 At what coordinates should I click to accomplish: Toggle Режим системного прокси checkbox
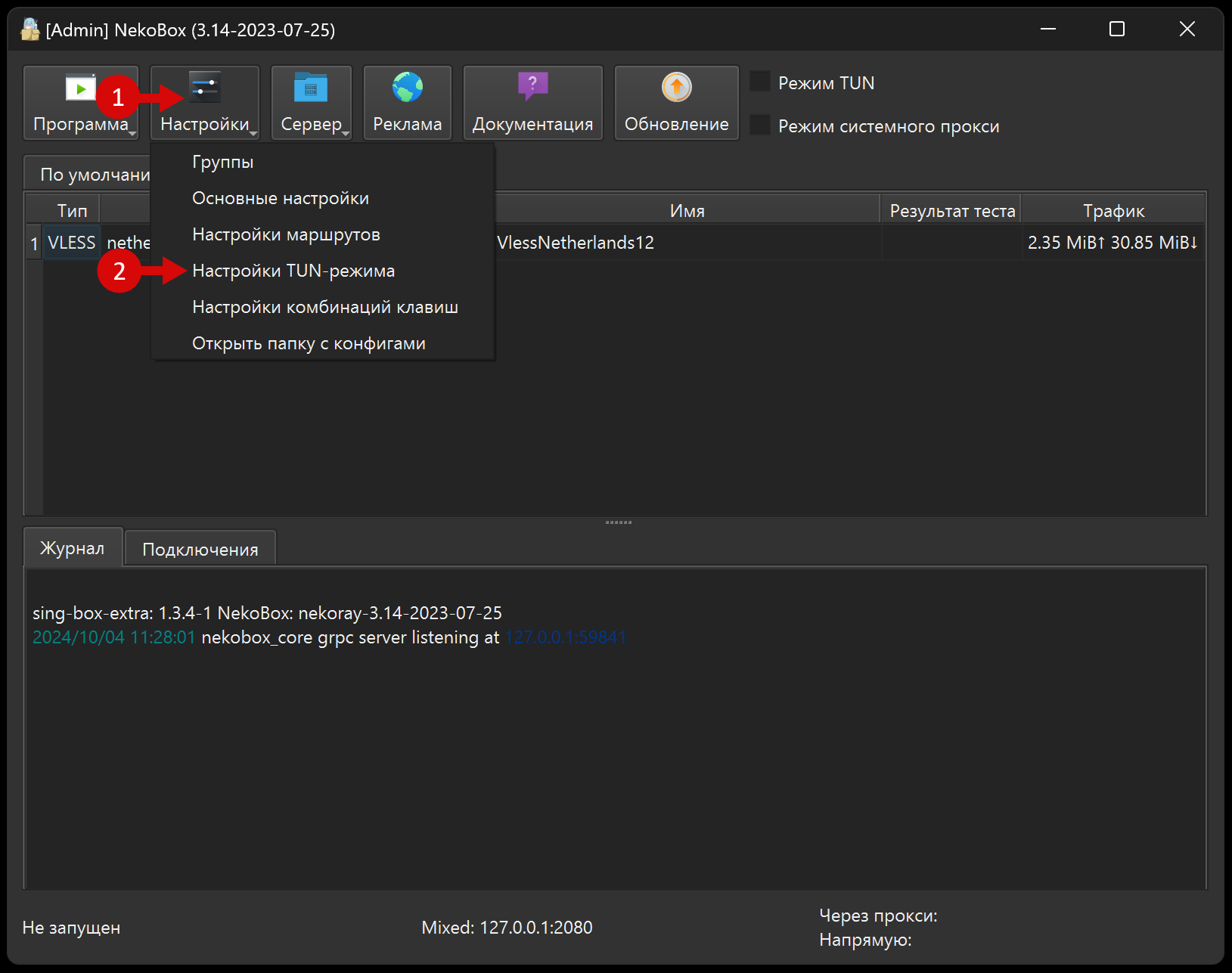(760, 125)
